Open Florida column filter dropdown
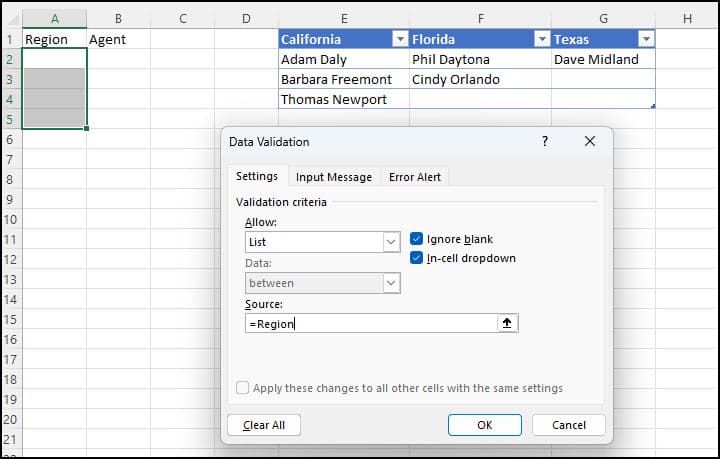This screenshot has height=459, width=720. point(542,39)
